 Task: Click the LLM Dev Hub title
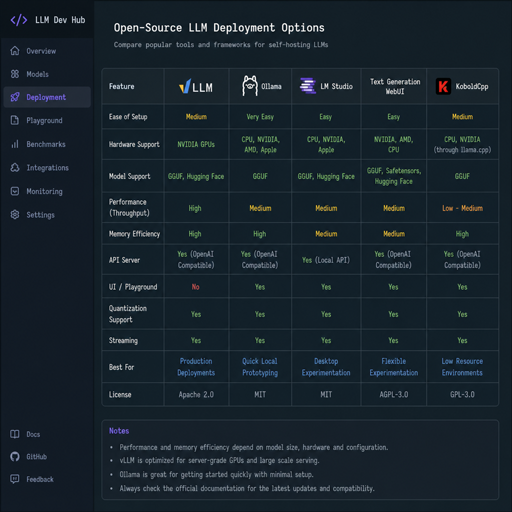[60, 20]
